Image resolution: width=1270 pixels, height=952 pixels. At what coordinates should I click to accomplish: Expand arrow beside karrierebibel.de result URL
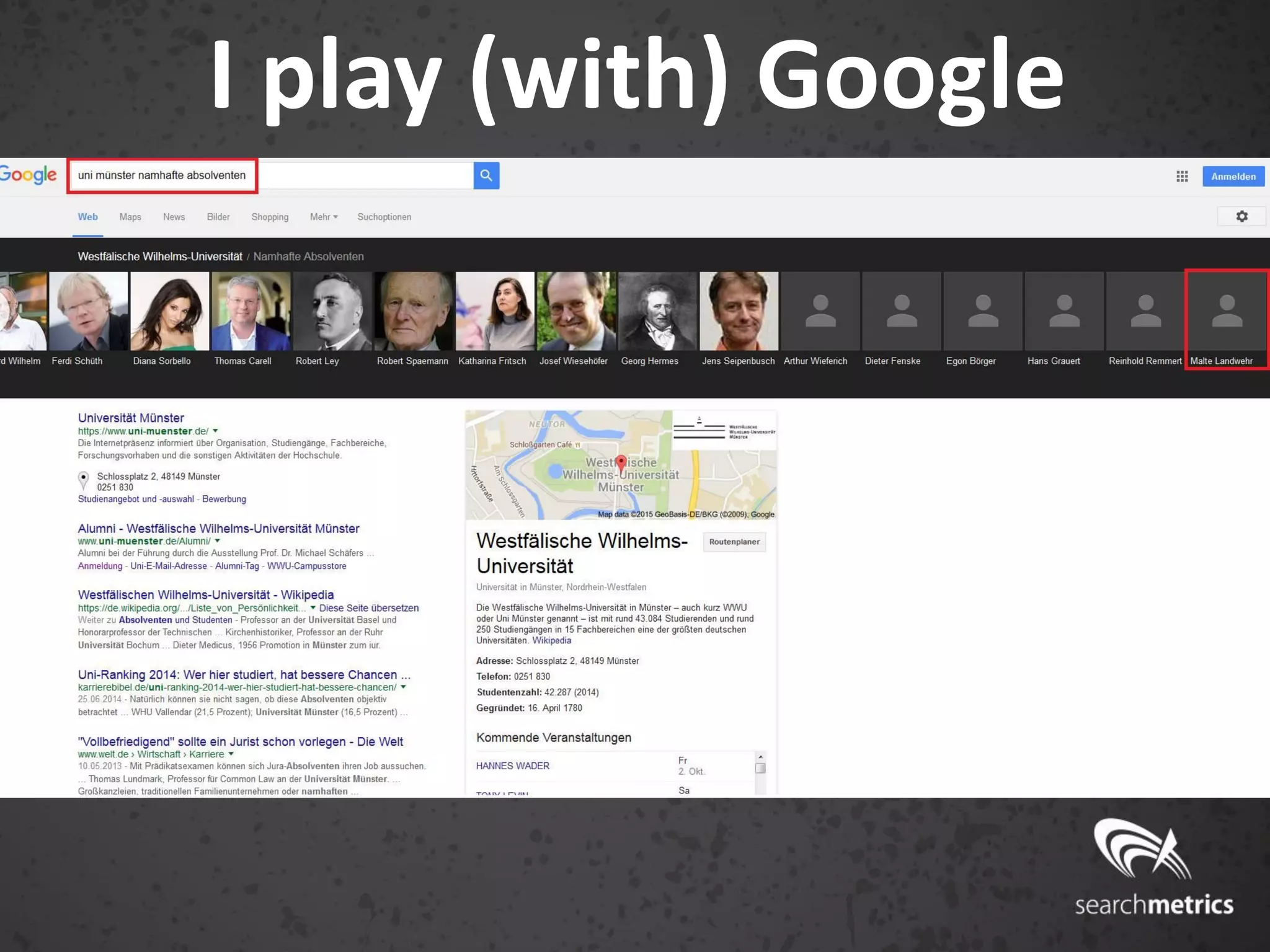pyautogui.click(x=404, y=687)
